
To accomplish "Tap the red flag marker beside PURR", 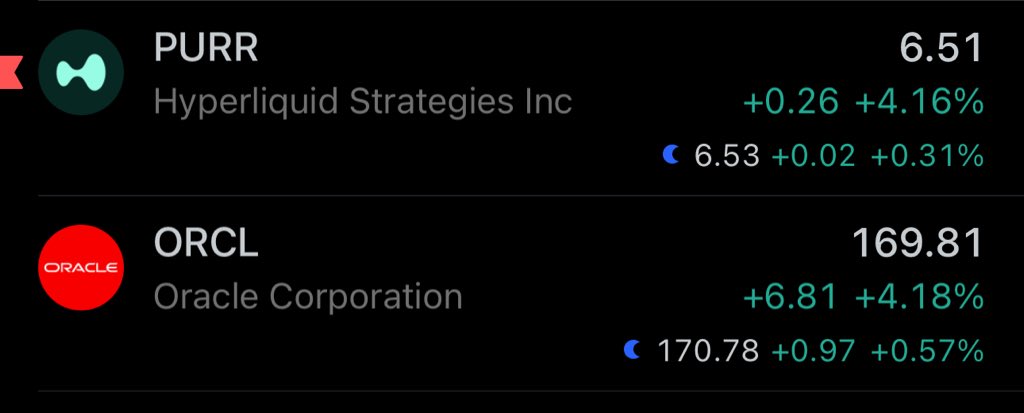I will point(10,72).
